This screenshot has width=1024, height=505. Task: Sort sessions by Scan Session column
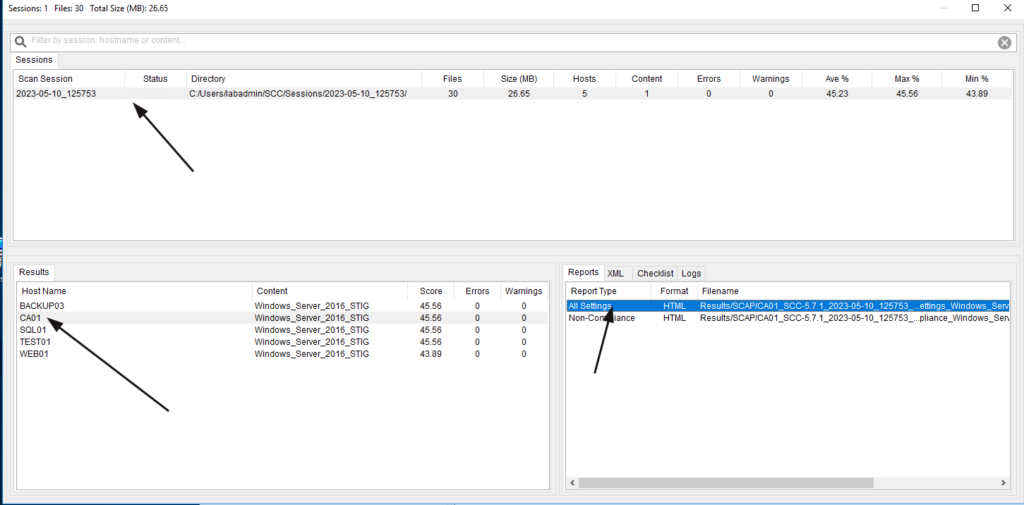pos(69,78)
